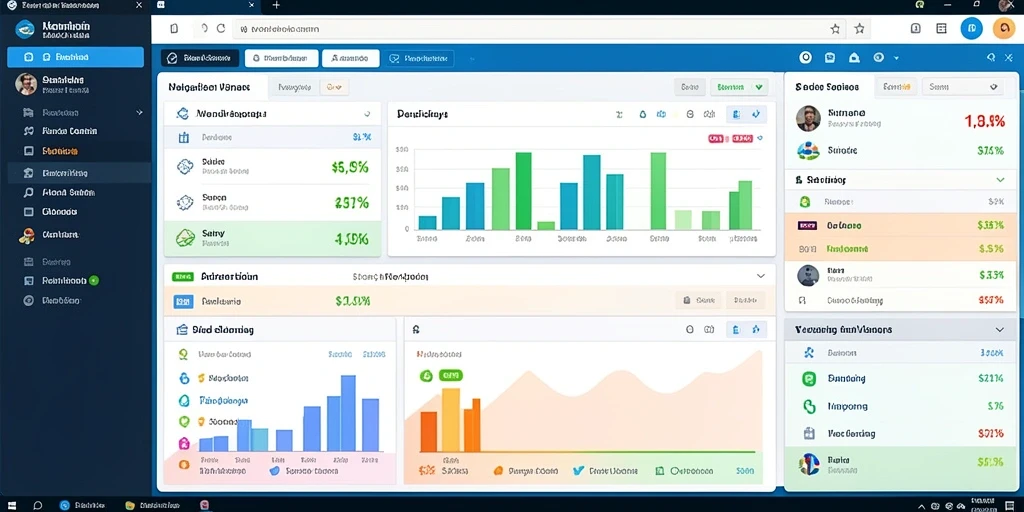The image size is (1024, 512).
Task: Collapse the lower right panel using its header chevron
Action: tap(999, 330)
